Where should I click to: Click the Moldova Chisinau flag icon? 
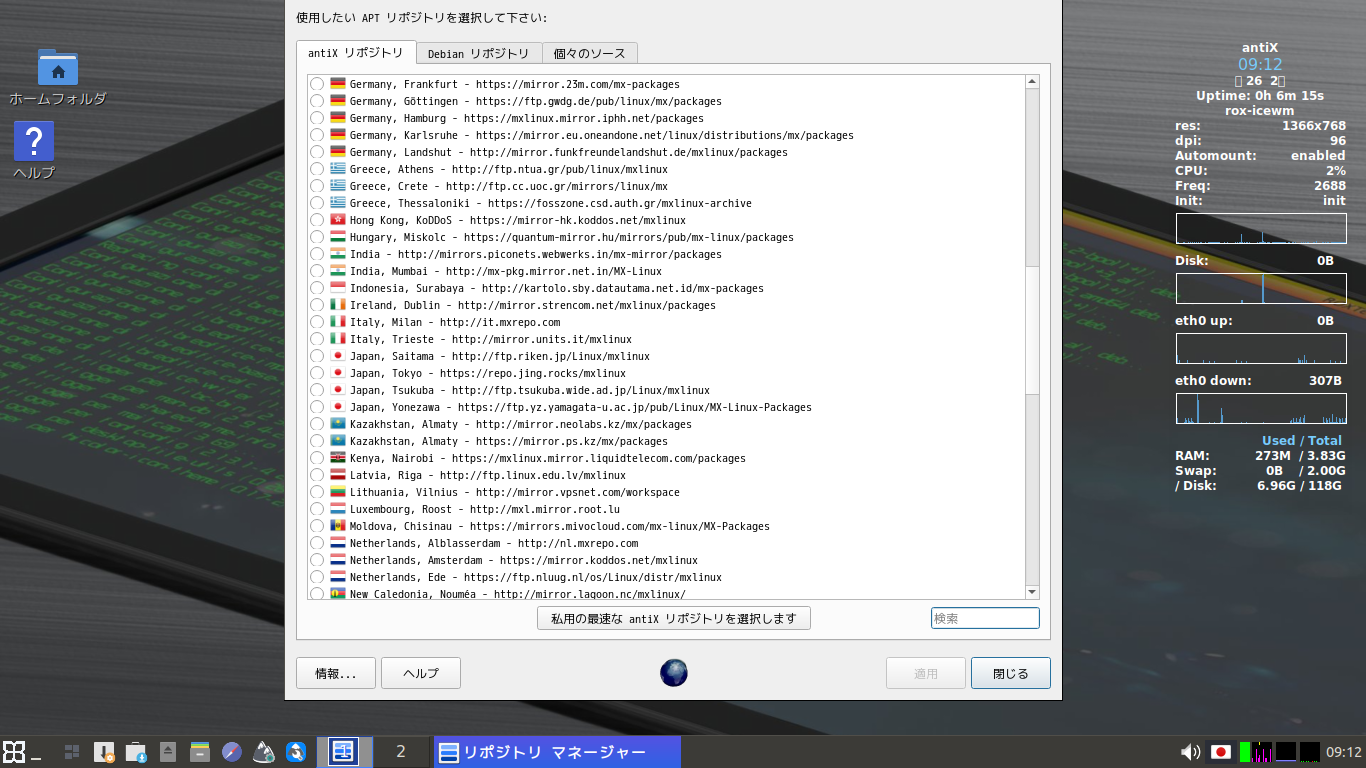tap(338, 526)
